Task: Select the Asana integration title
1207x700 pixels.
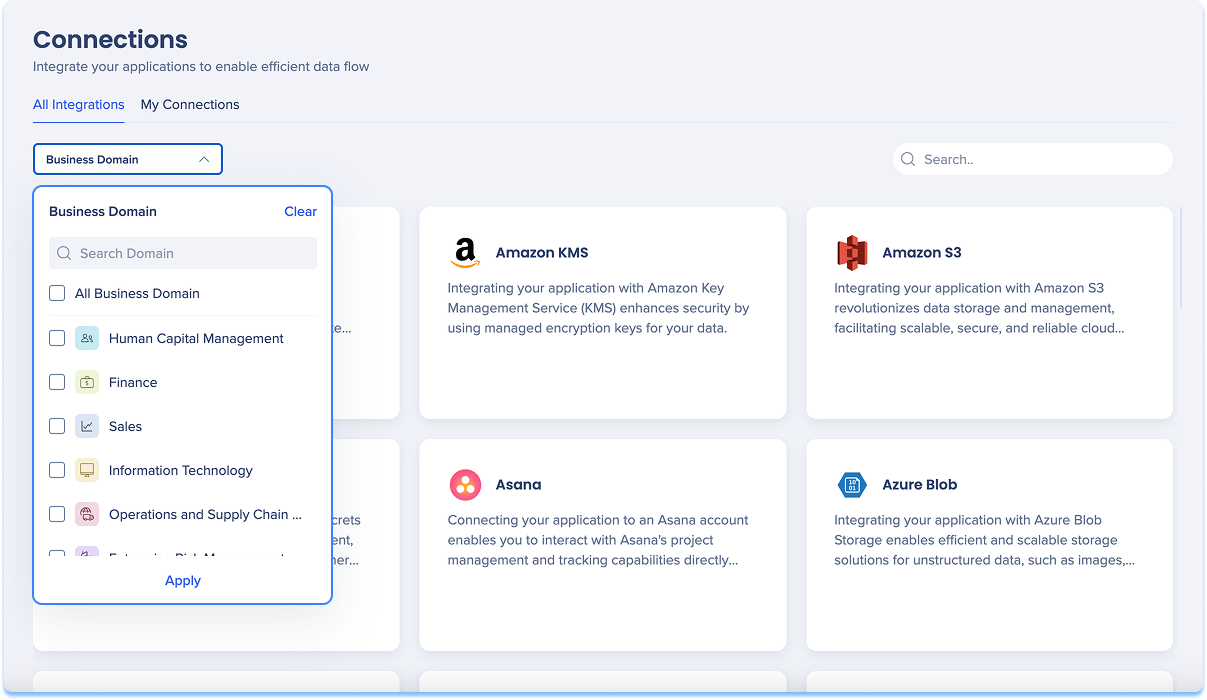Action: [519, 485]
